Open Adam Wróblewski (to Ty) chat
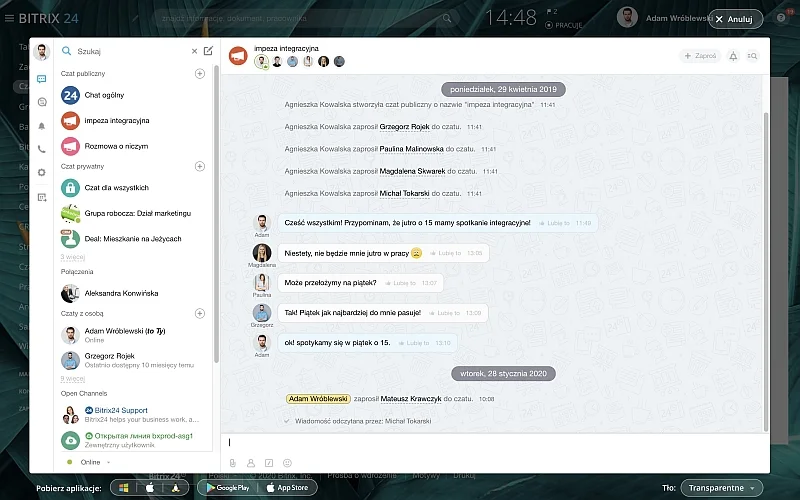This screenshot has height=500, width=800. point(133,335)
